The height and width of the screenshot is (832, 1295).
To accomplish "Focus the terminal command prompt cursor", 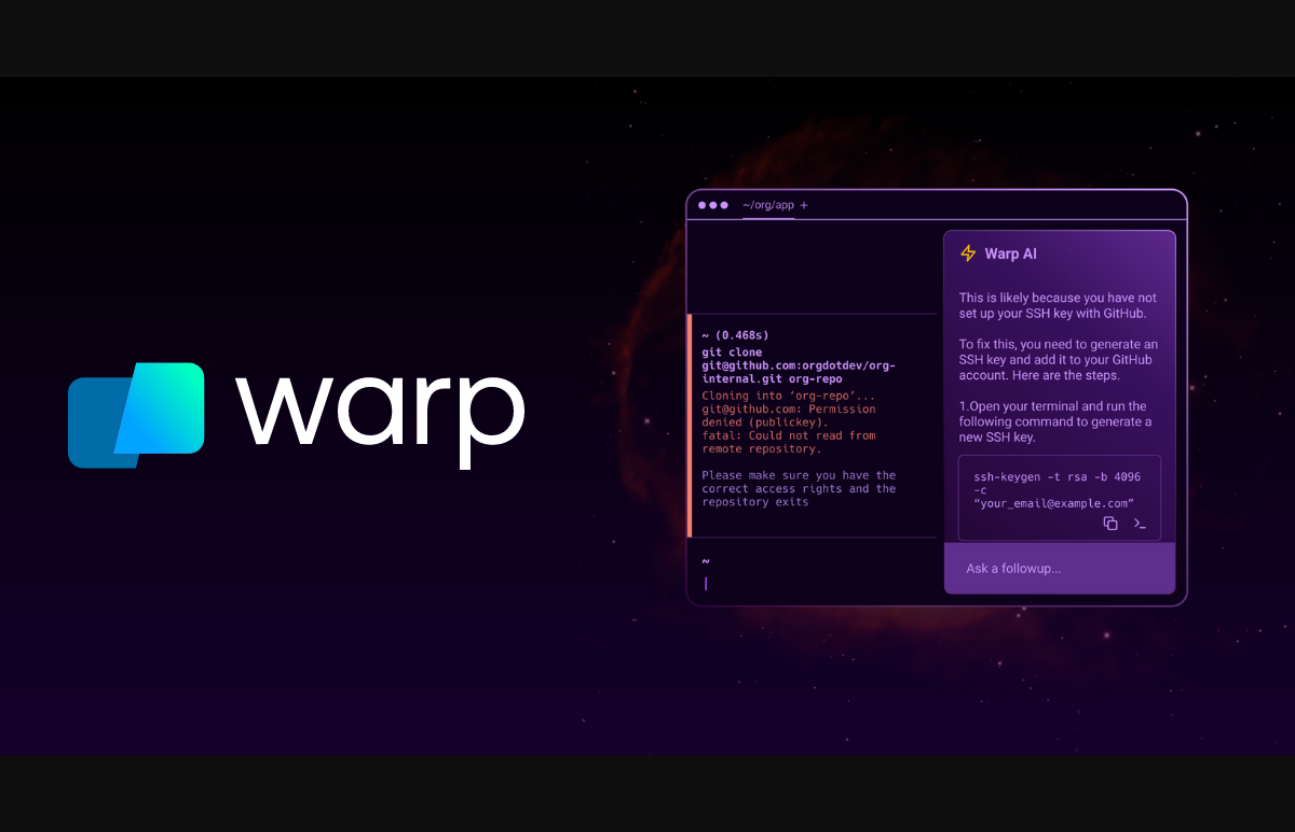I will click(x=706, y=583).
